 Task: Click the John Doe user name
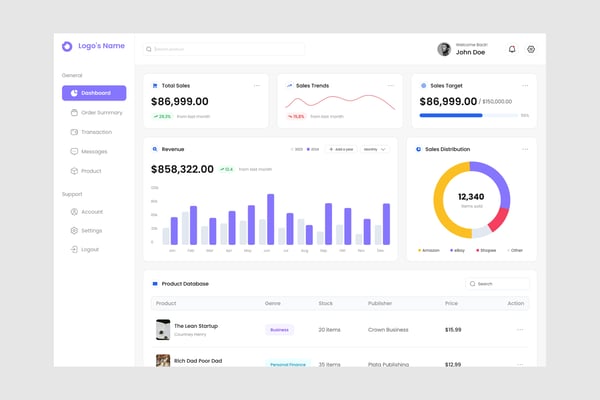pos(470,52)
